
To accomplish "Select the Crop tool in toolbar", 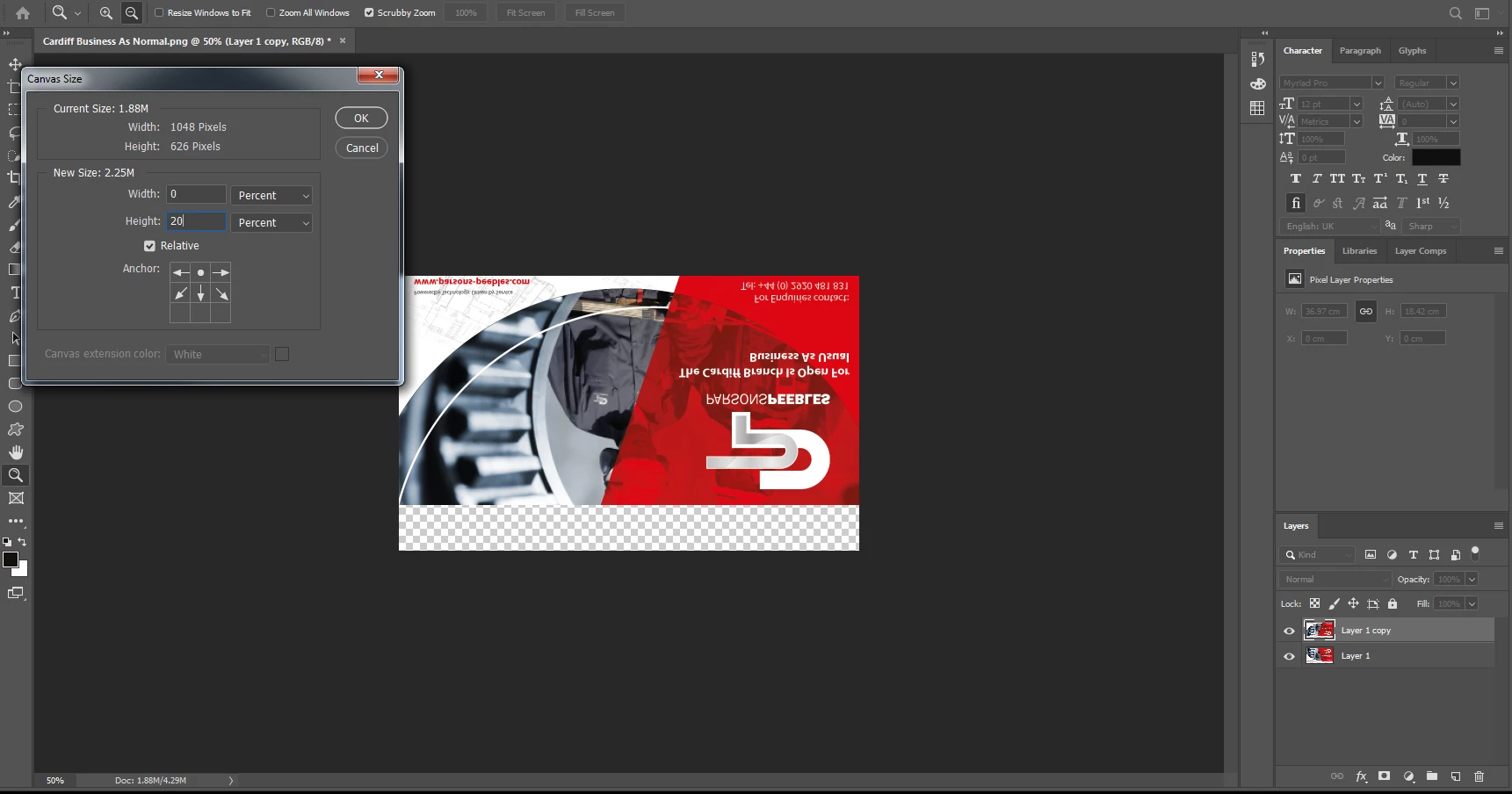I will click(14, 177).
